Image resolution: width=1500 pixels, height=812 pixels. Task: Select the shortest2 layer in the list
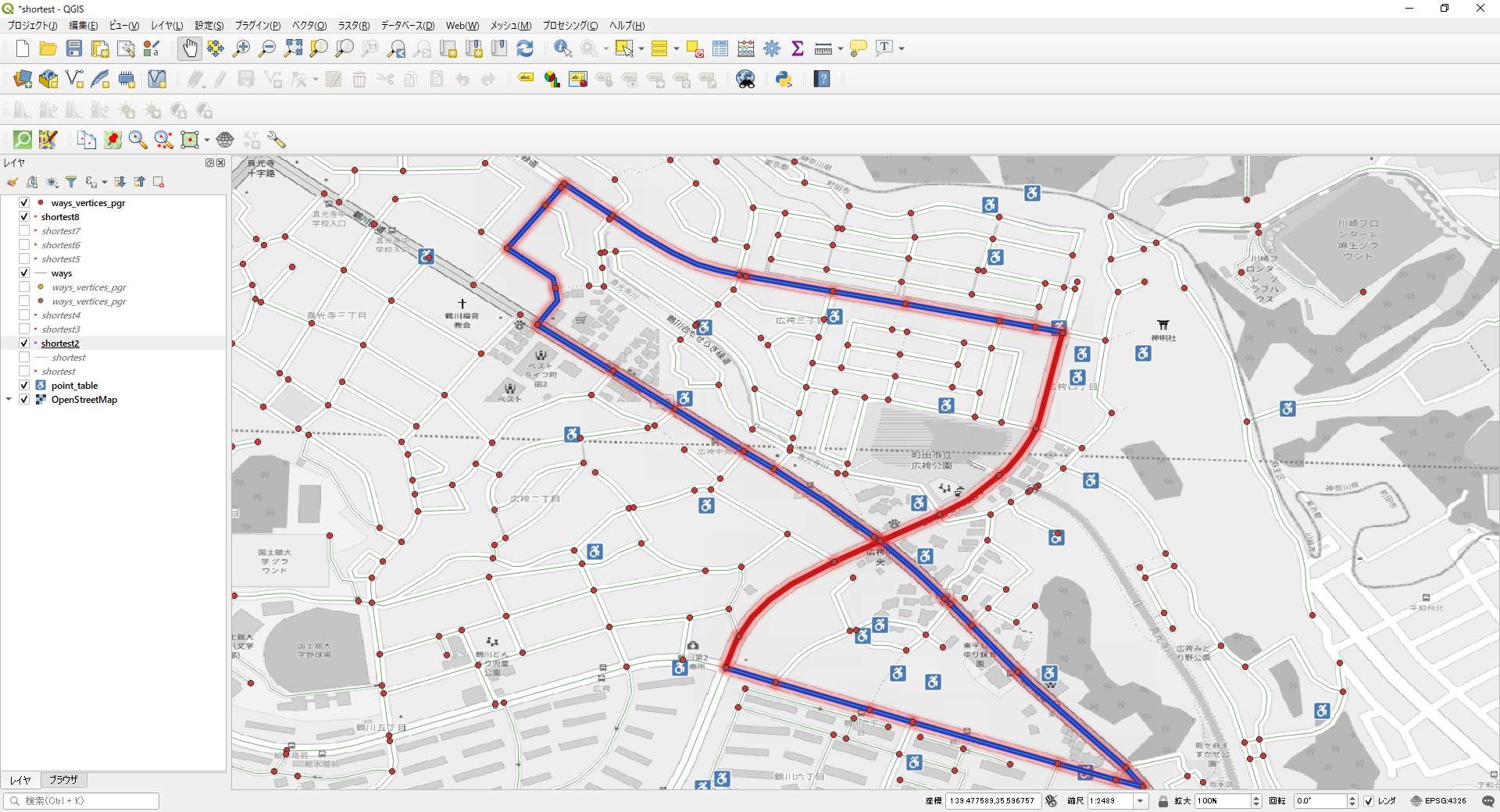[x=60, y=344]
